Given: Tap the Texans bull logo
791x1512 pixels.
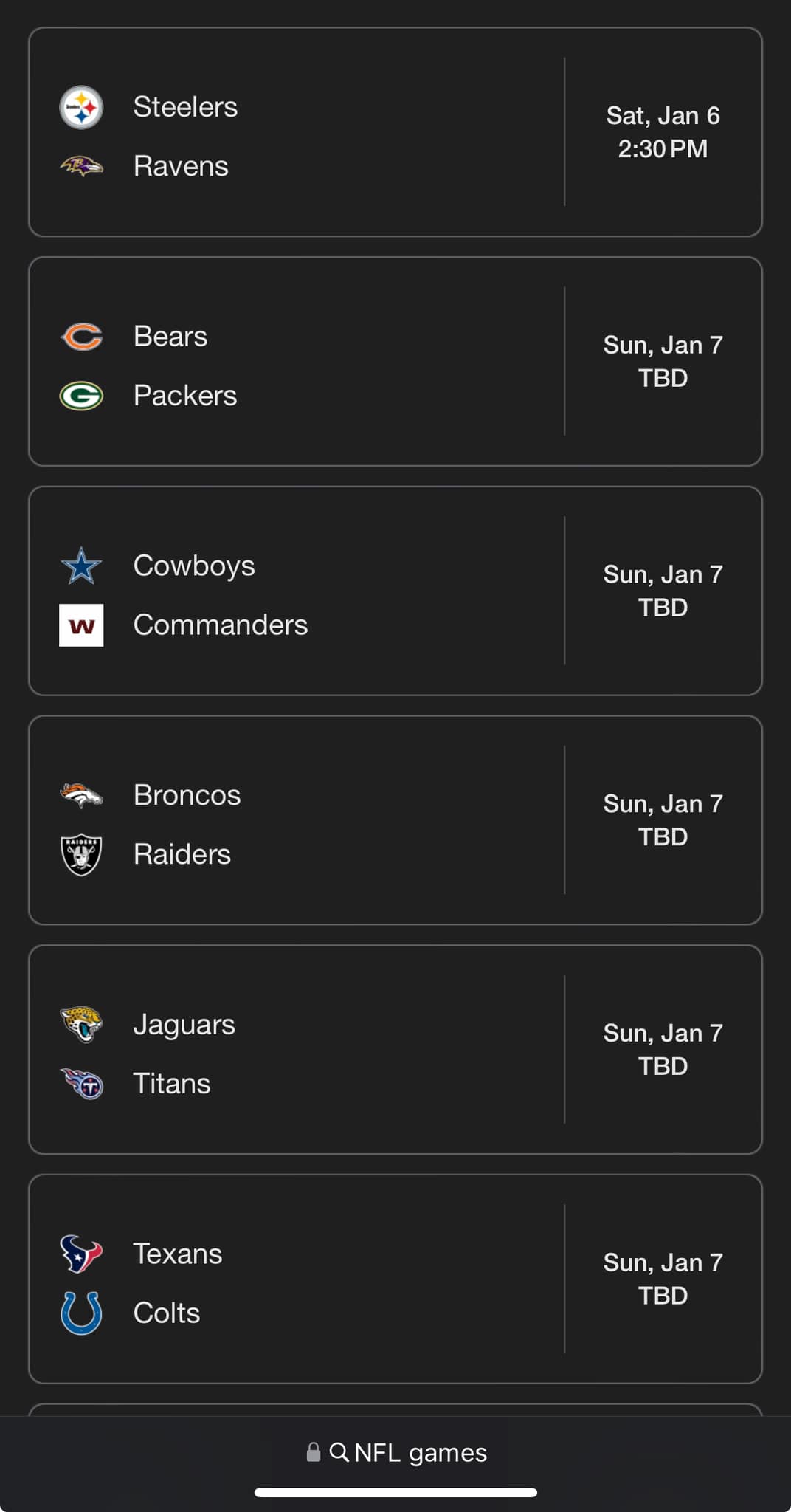Looking at the screenshot, I should (x=81, y=1254).
